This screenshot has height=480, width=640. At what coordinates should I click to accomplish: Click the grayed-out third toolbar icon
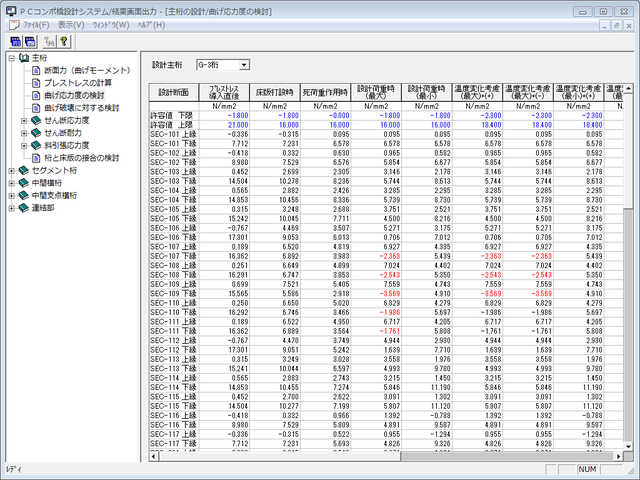click(x=48, y=41)
